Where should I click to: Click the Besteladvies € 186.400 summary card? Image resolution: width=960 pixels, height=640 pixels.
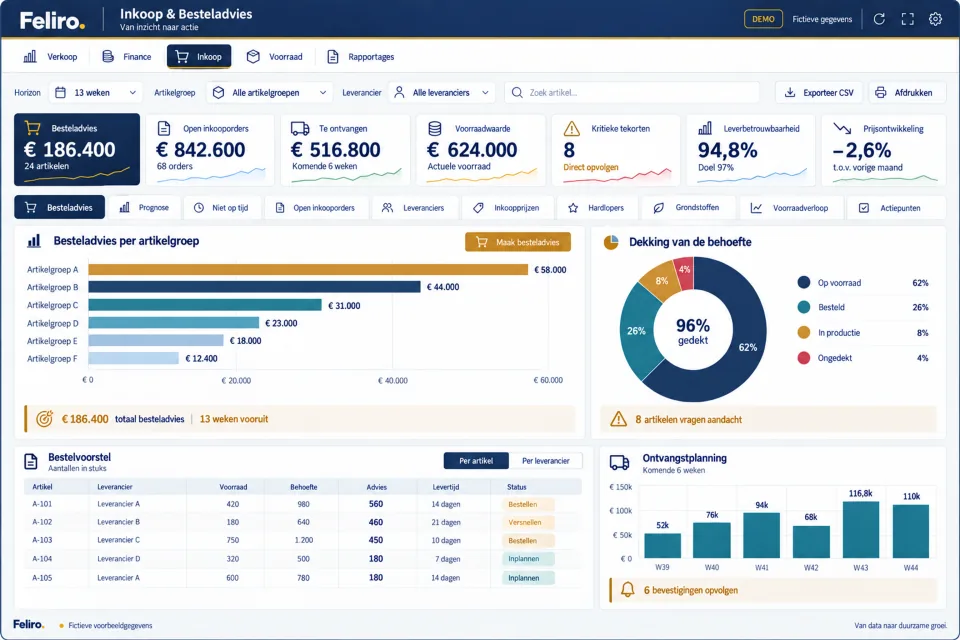77,149
